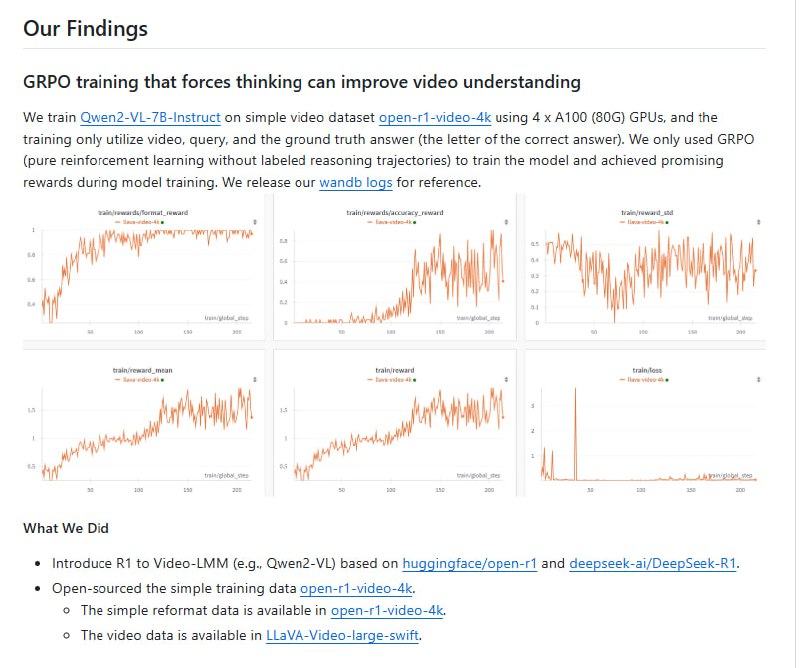The image size is (800, 668).
Task: Visit the deepseek-ai/DeepSeek-R1 link
Action: 653,563
